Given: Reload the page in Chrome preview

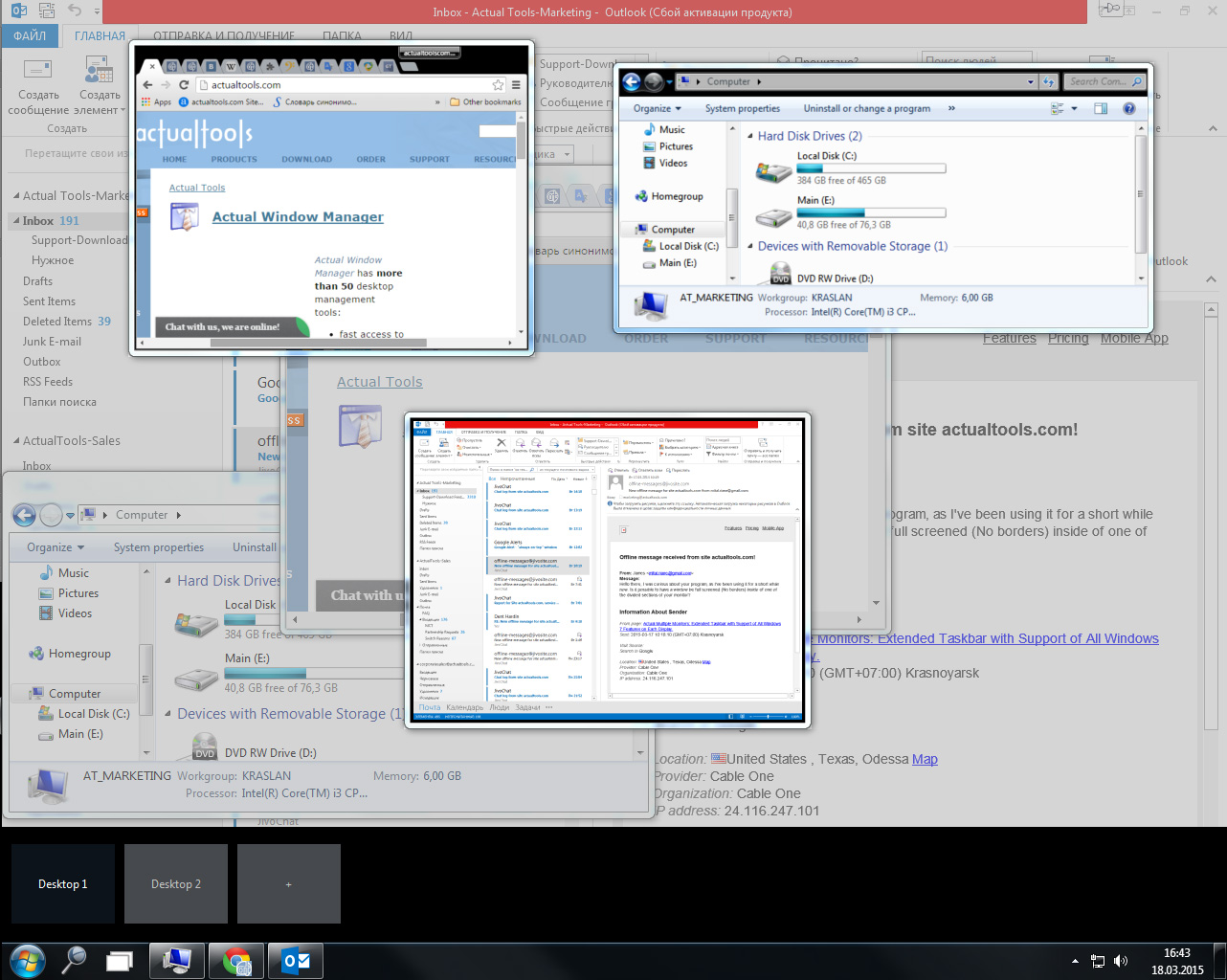Looking at the screenshot, I should [x=184, y=84].
